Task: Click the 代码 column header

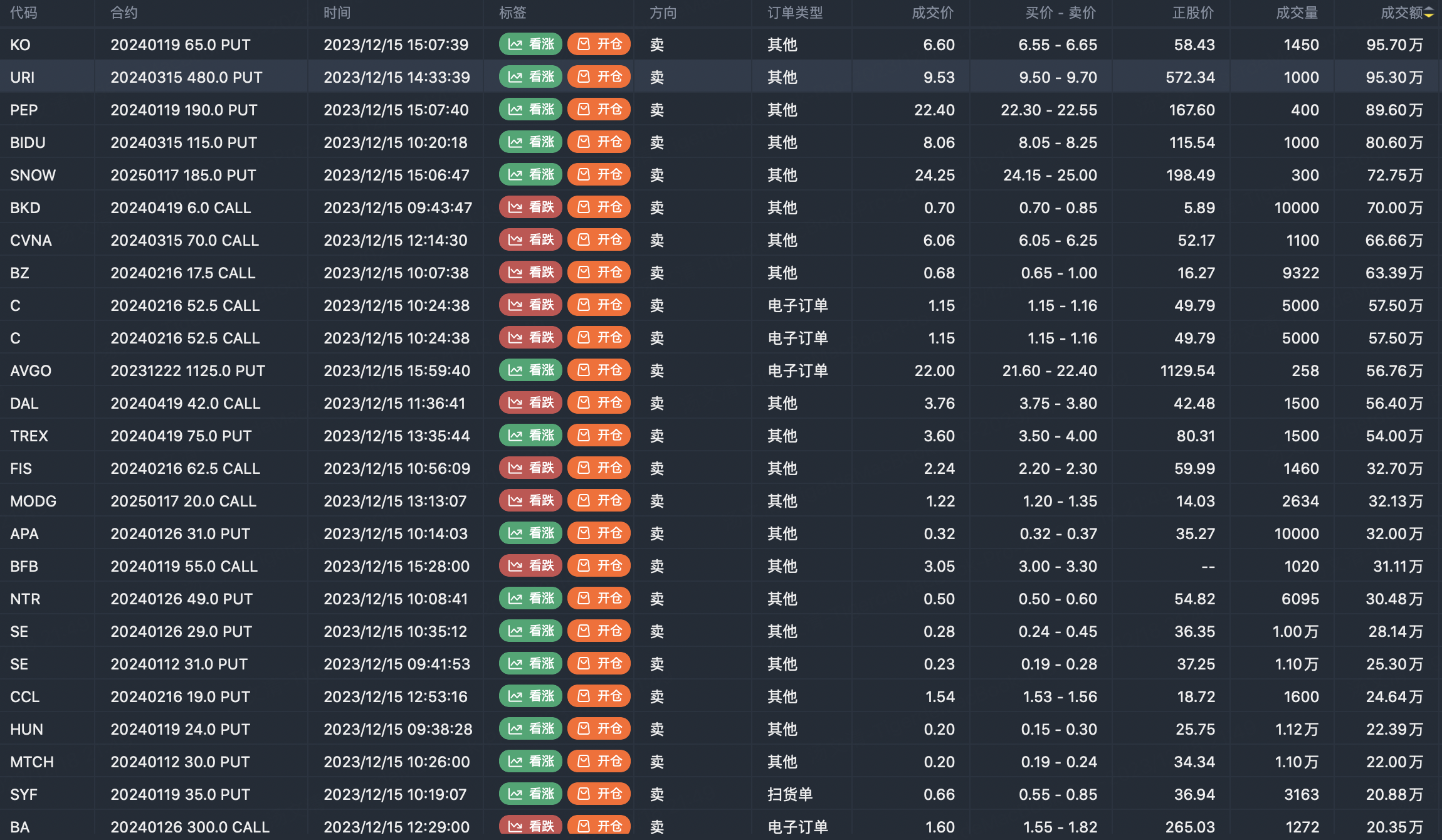Action: tap(24, 13)
